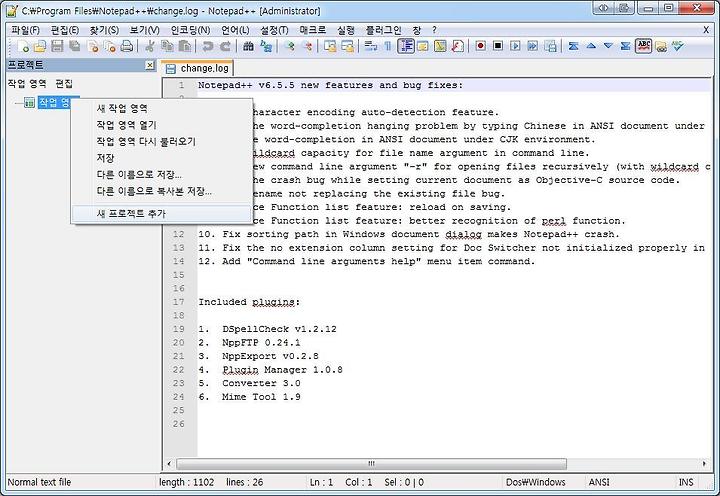This screenshot has width=720, height=496.
Task: Open the 찾기(S) menu
Action: [x=104, y=30]
